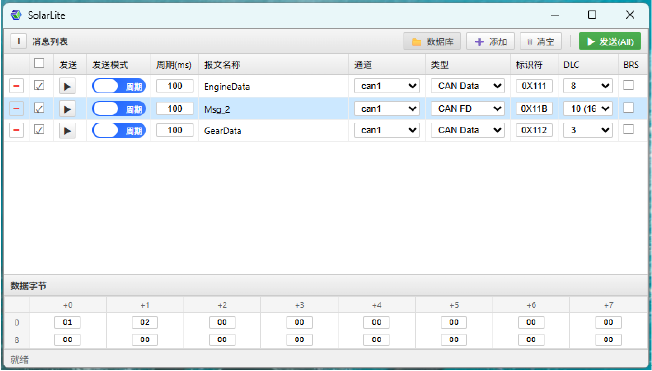
Task: Click the green 发送(All) button
Action: point(610,41)
